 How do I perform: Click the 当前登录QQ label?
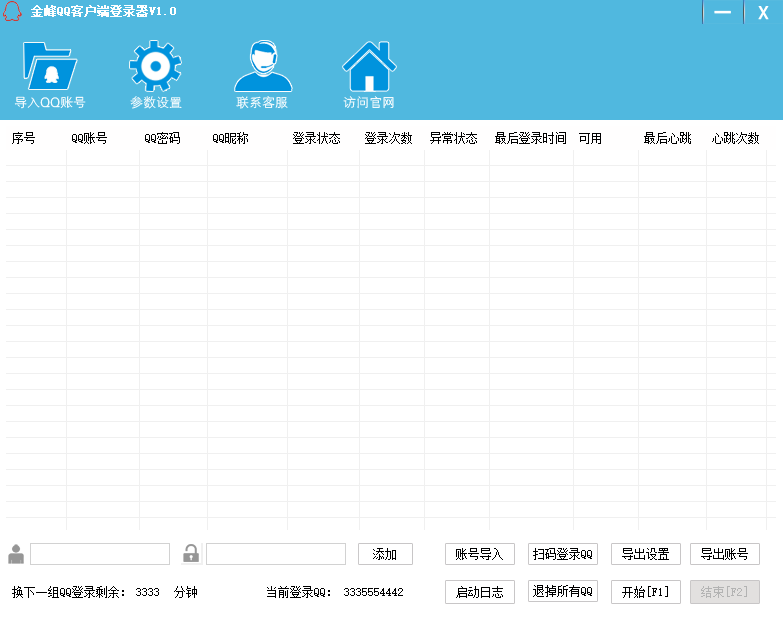tap(299, 592)
